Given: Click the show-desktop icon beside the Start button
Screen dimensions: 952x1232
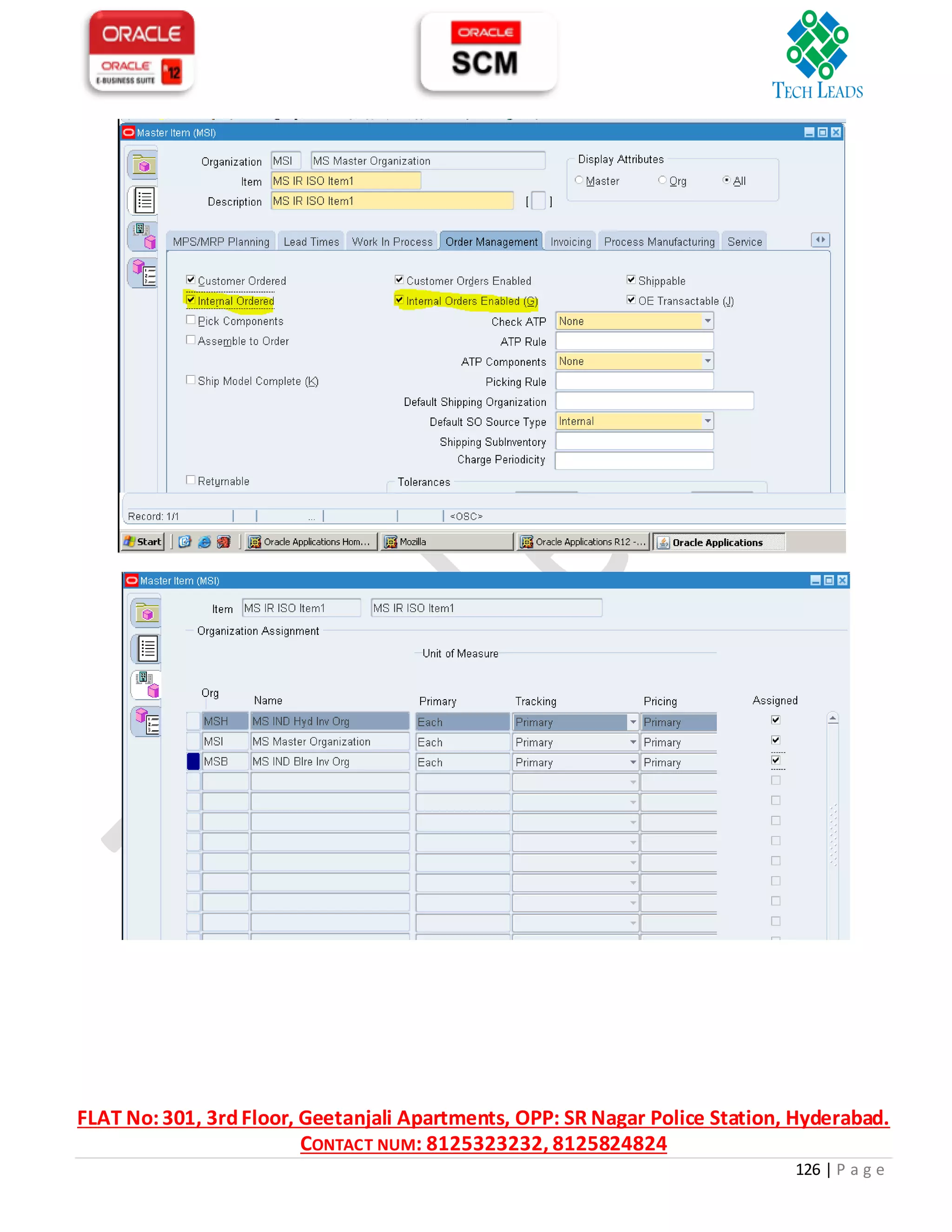Looking at the screenshot, I should tap(185, 542).
